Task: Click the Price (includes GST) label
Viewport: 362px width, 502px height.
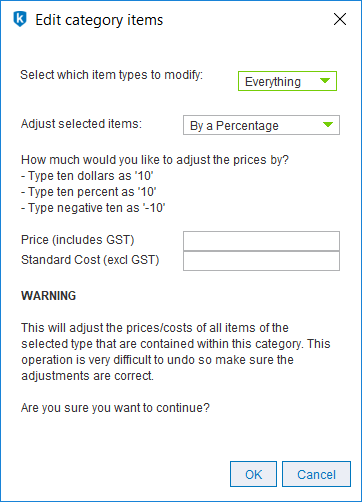Action: [78, 240]
